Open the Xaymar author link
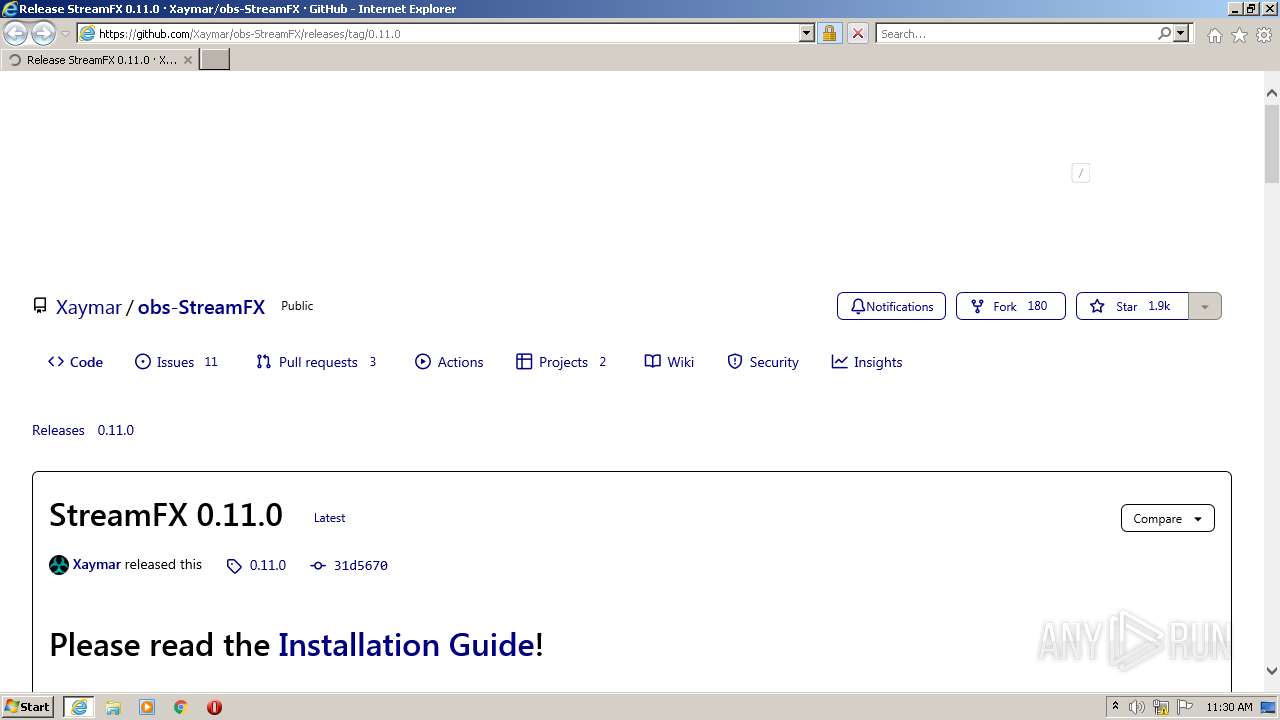 point(96,564)
